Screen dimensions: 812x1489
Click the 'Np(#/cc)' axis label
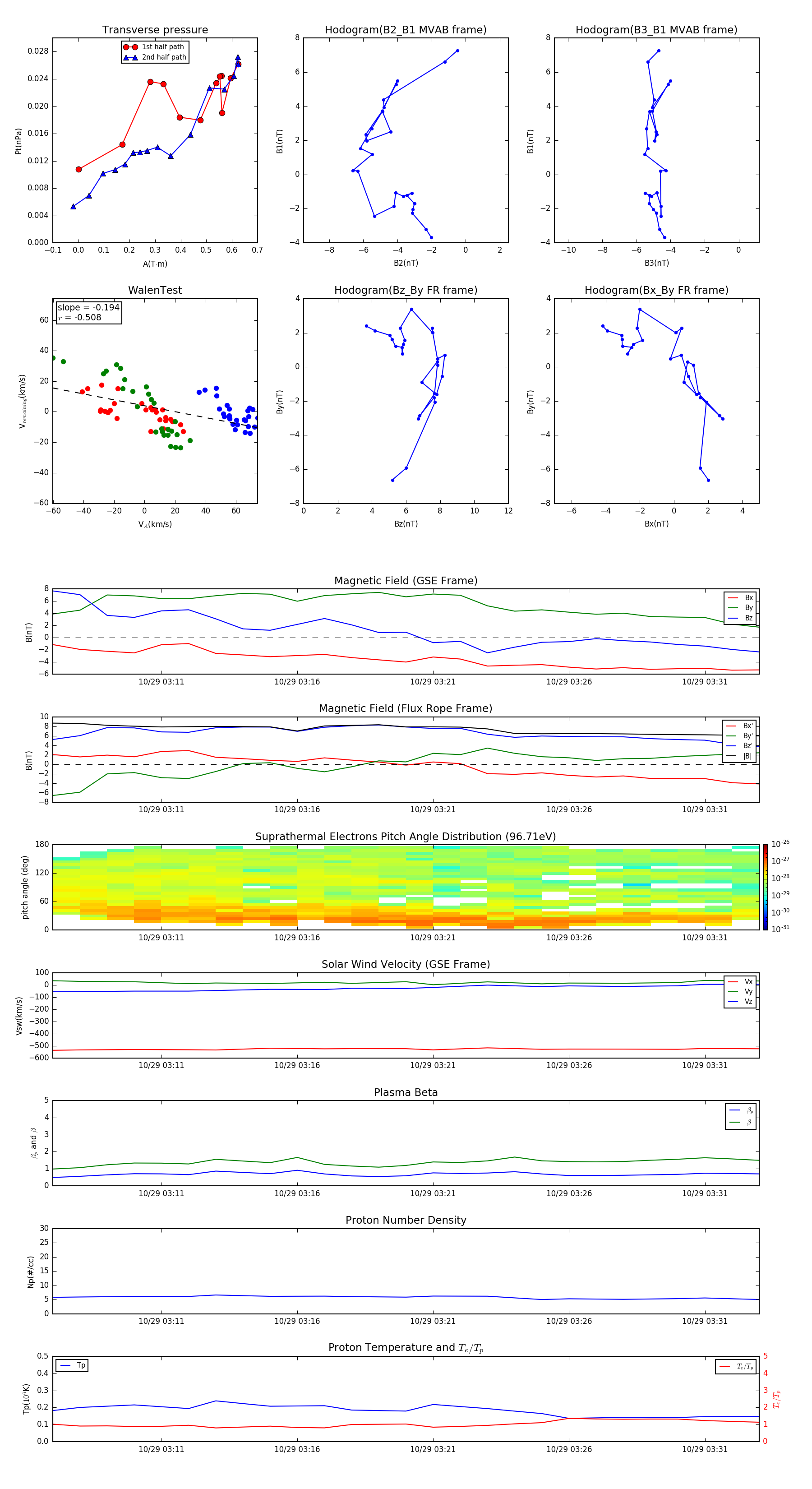pyautogui.click(x=31, y=1272)
